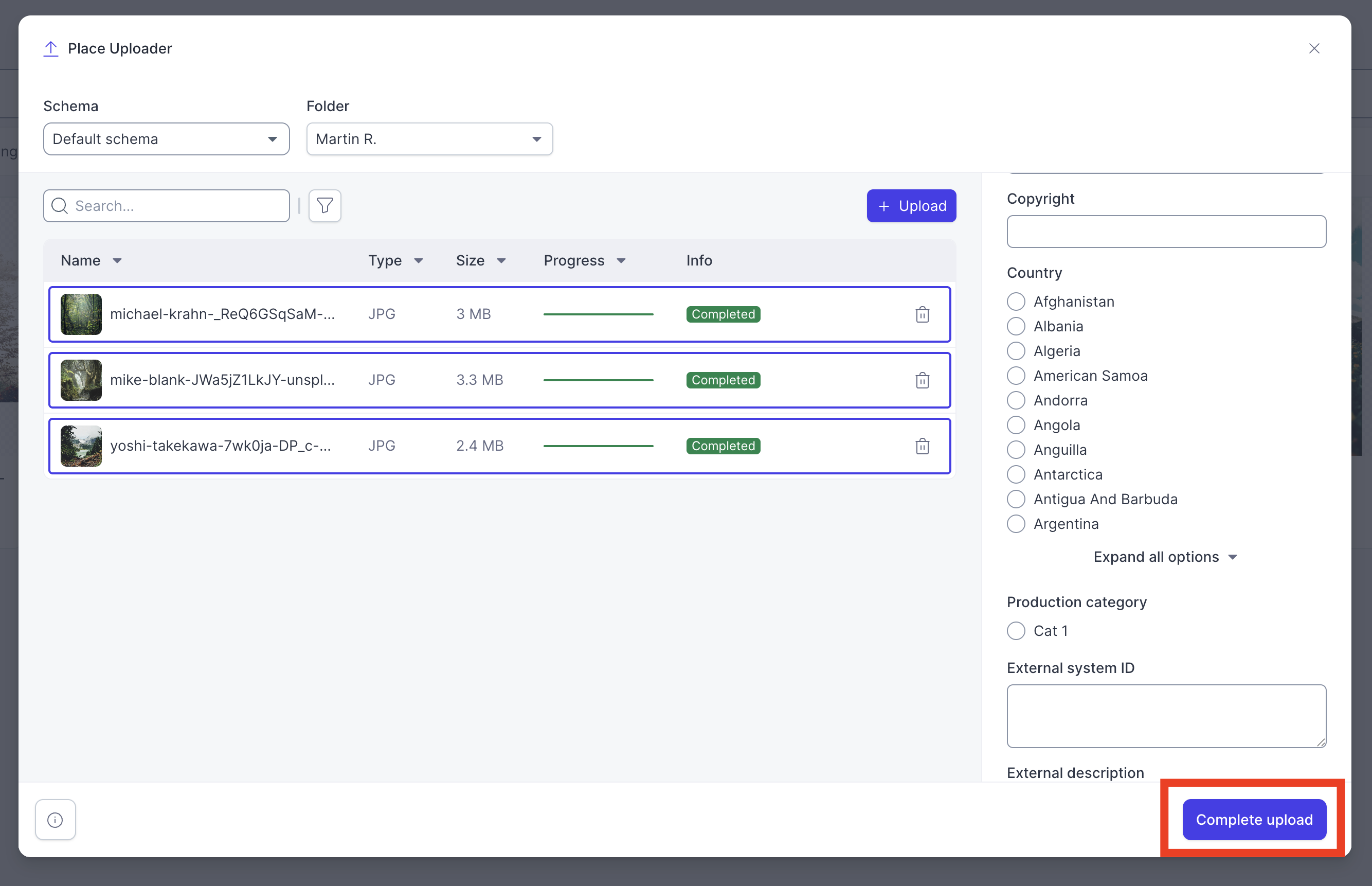Select file name michael-krahn-_ReQ6GSqSaM-...
The height and width of the screenshot is (886, 1372).
pos(222,314)
